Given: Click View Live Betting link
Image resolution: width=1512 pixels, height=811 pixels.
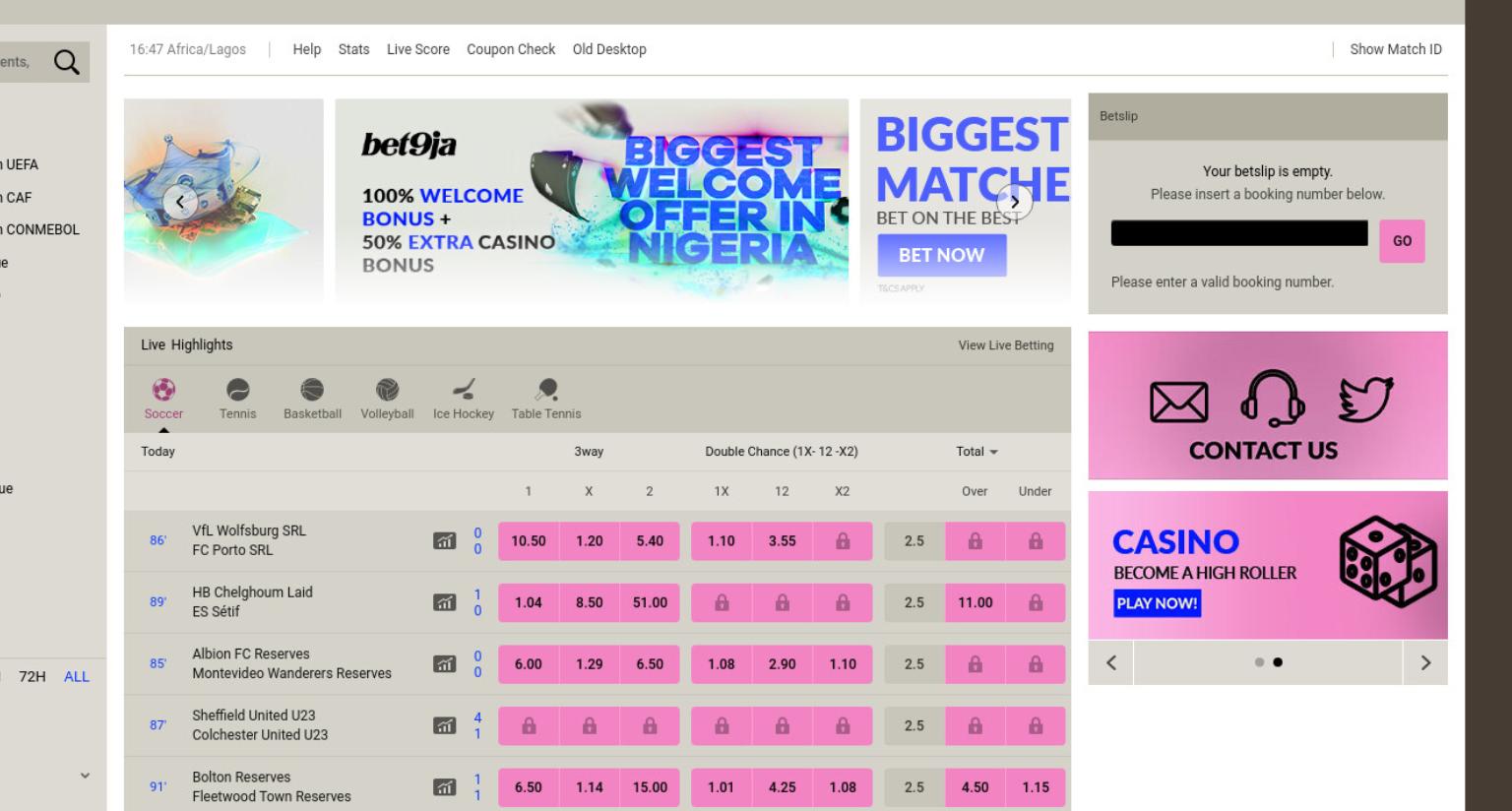Looking at the screenshot, I should point(1006,345).
